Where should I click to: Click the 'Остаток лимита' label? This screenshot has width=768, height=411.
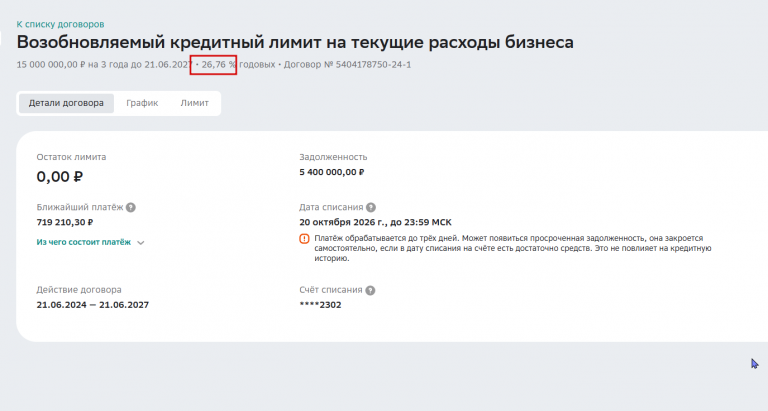pyautogui.click(x=71, y=157)
